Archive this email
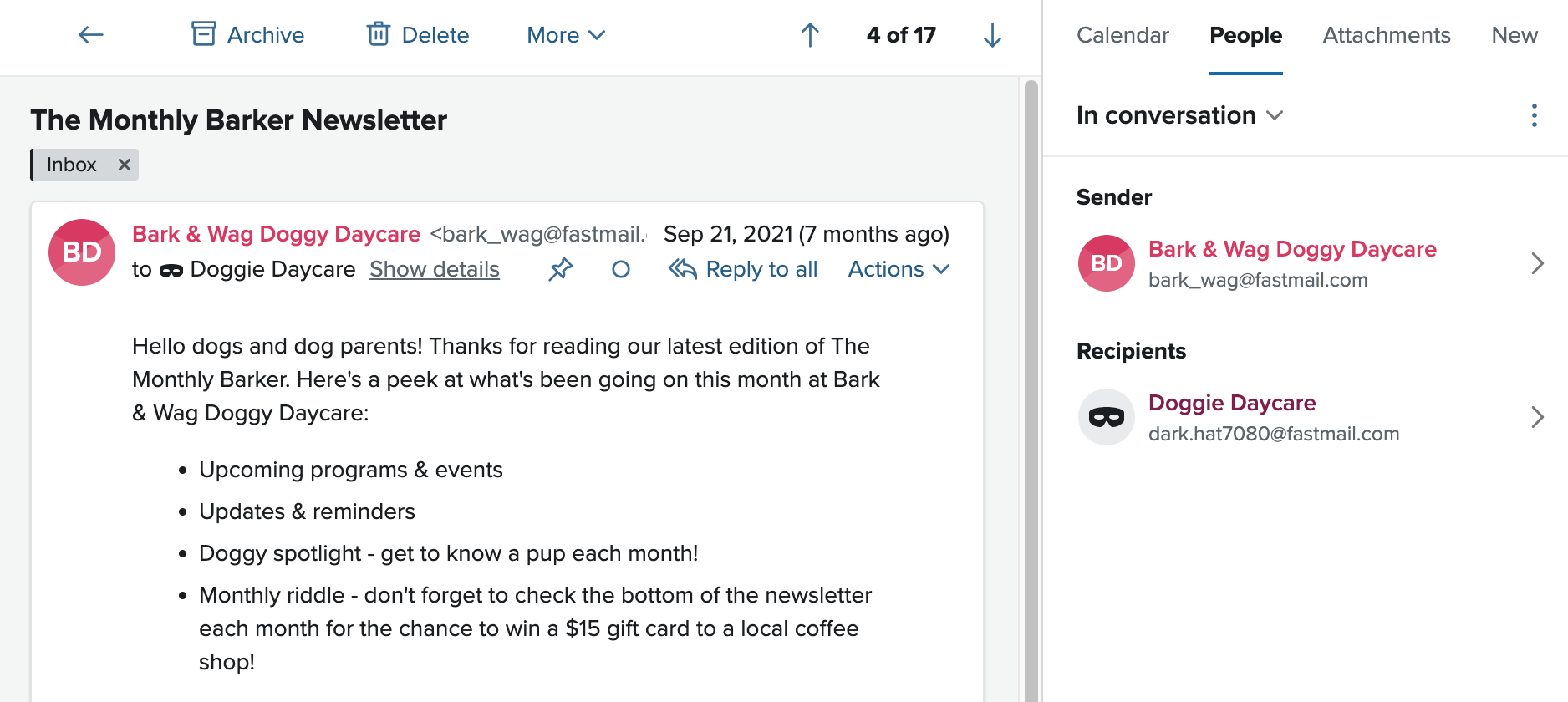 coord(247,35)
